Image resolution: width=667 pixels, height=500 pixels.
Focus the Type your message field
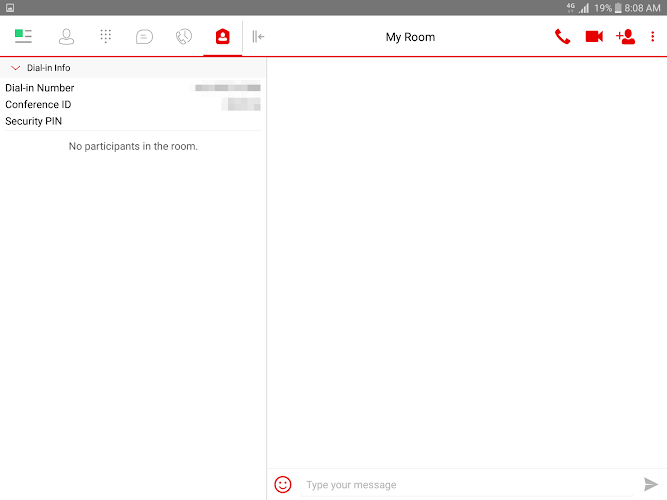click(x=467, y=485)
